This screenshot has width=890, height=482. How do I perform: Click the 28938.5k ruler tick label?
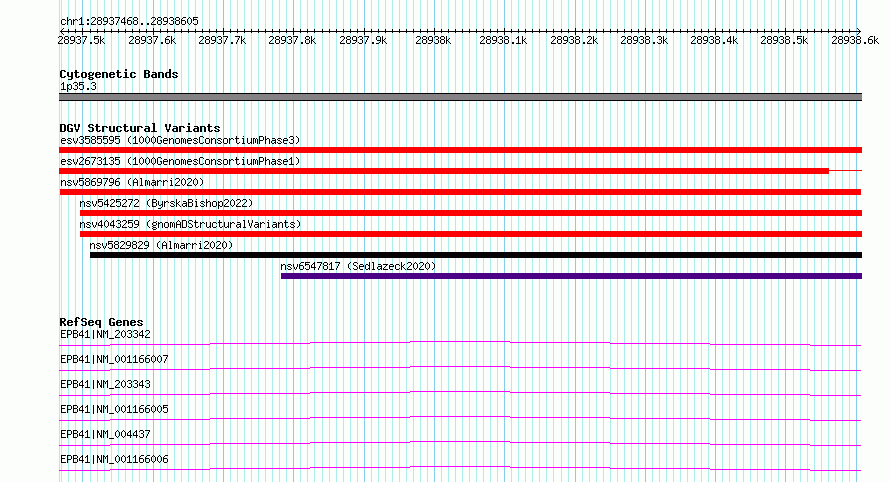(x=784, y=40)
